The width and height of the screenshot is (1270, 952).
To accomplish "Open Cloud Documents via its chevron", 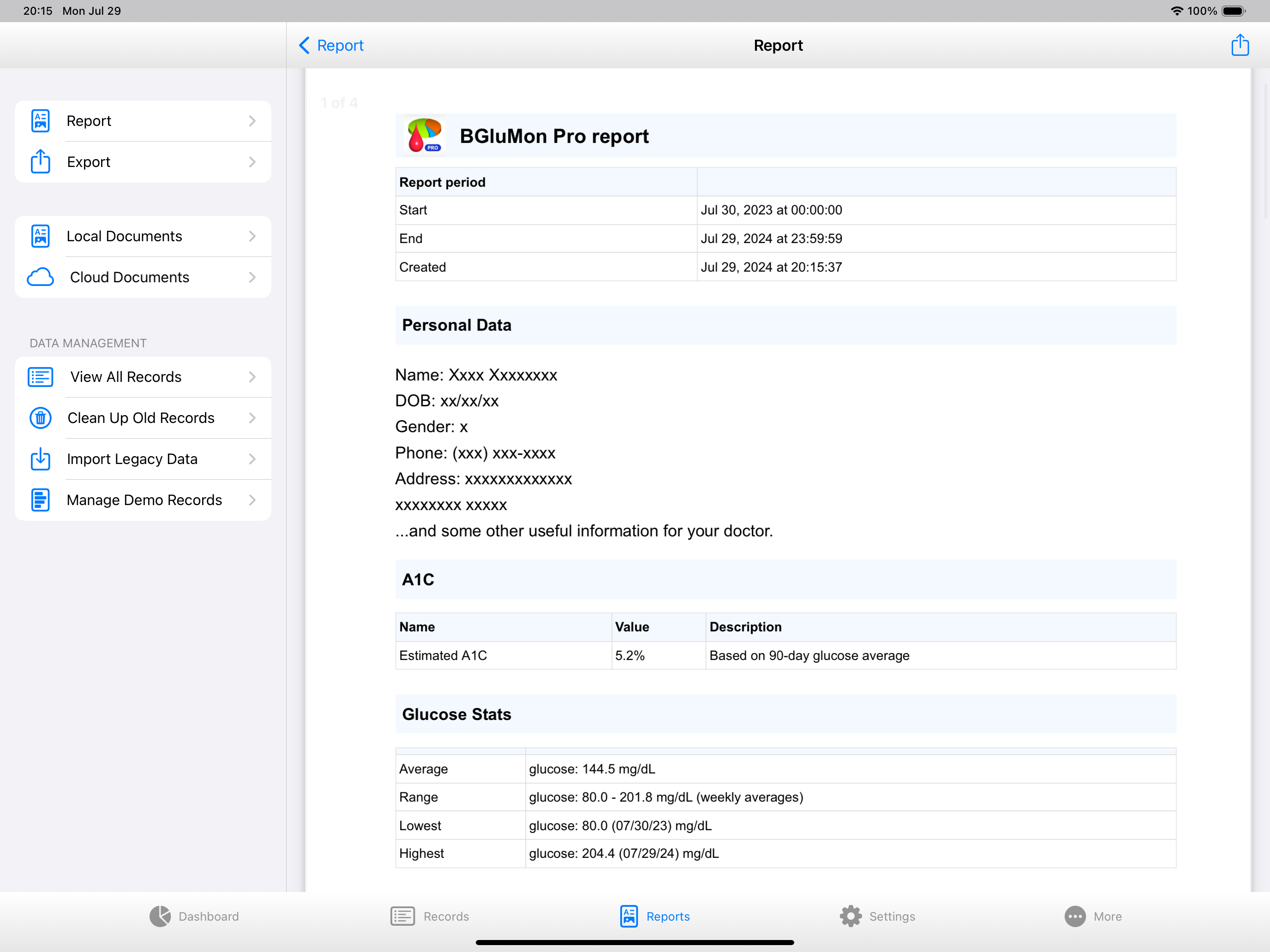I will pos(252,277).
